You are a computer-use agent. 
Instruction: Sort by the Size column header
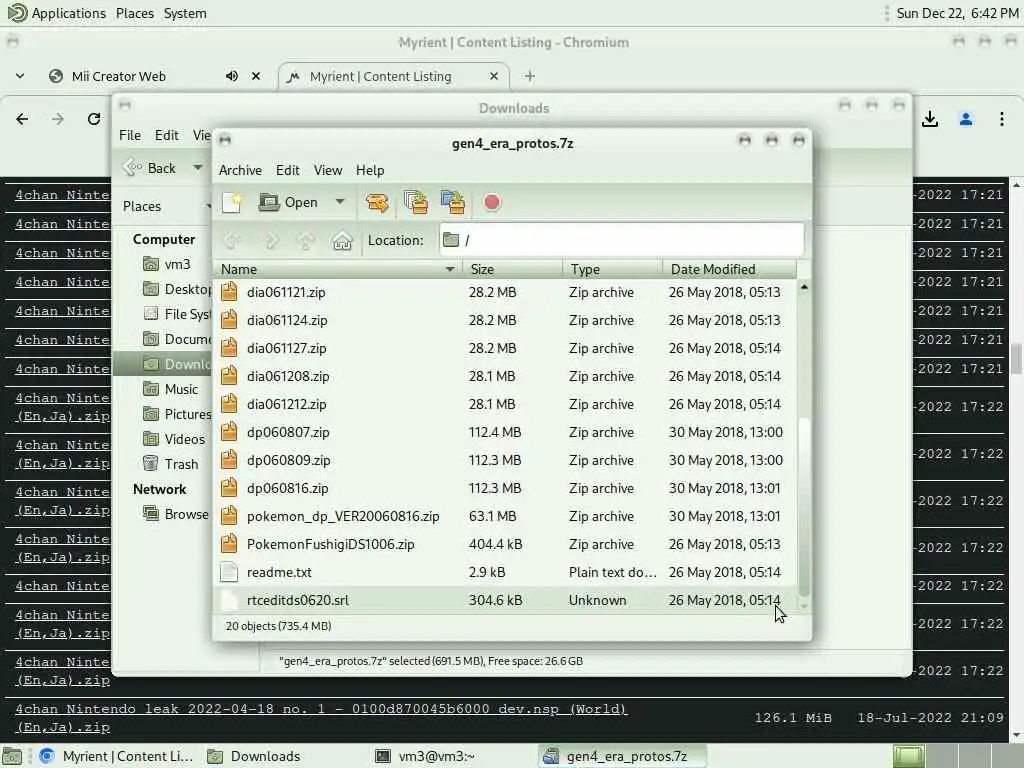click(513, 269)
